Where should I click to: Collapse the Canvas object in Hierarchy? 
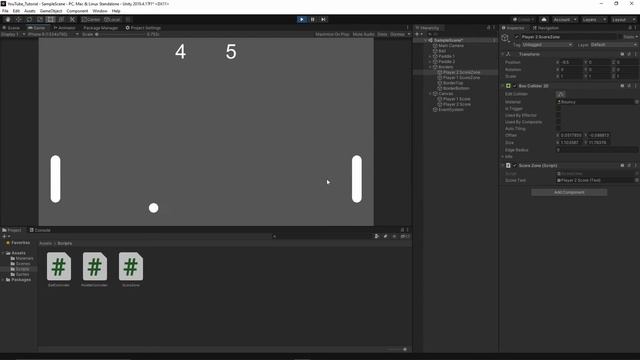[x=430, y=93]
